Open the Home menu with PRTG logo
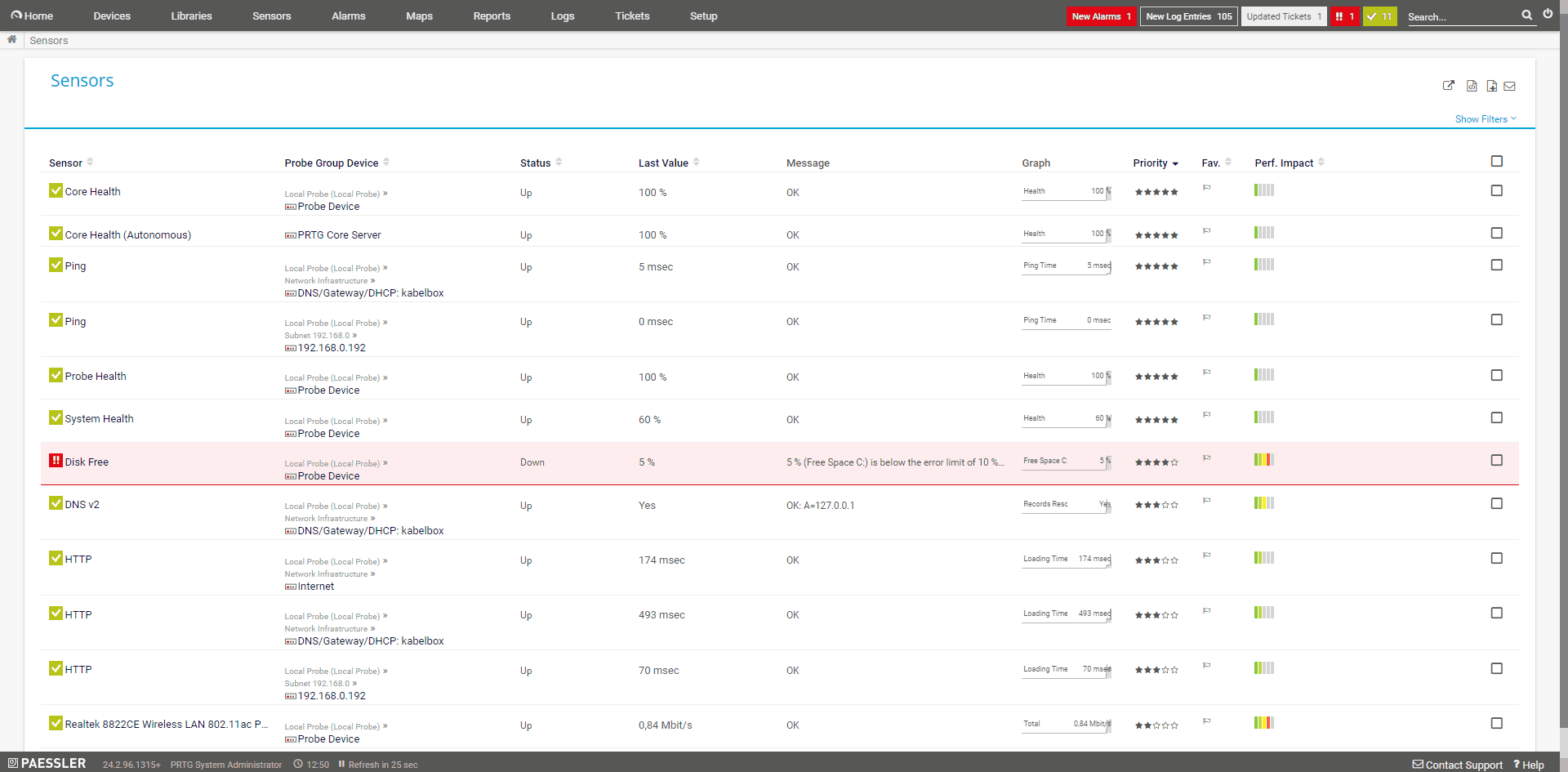 point(32,16)
